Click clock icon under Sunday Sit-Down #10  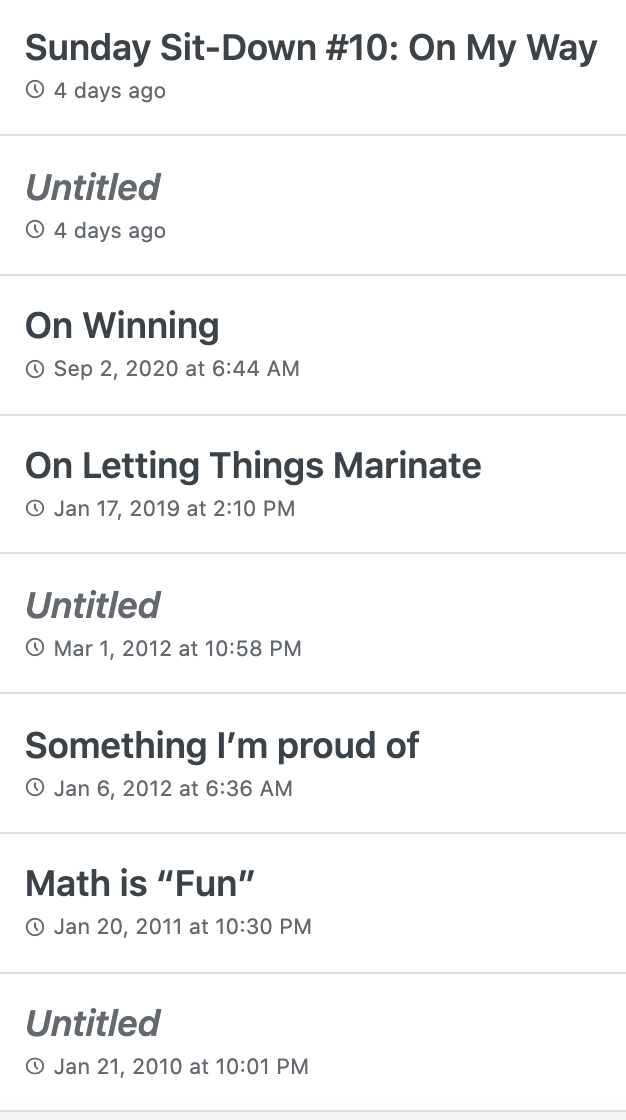[x=35, y=91]
